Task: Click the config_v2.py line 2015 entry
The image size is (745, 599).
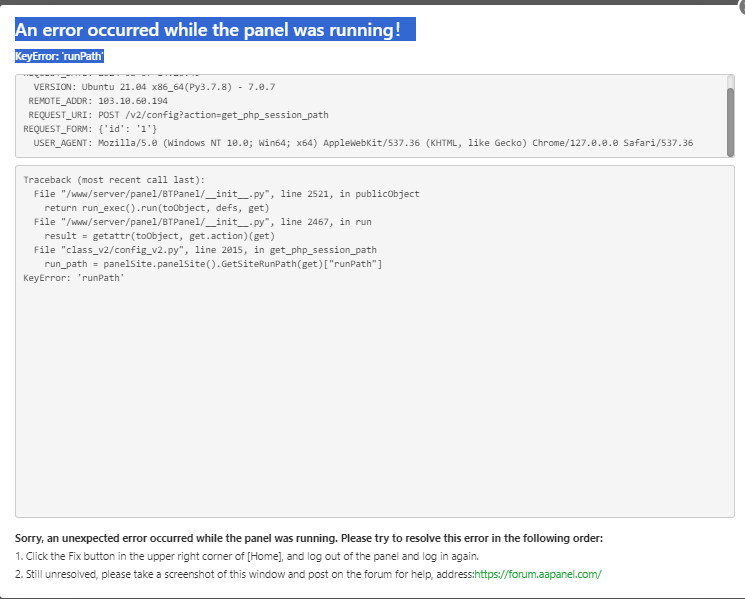Action: tap(205, 249)
